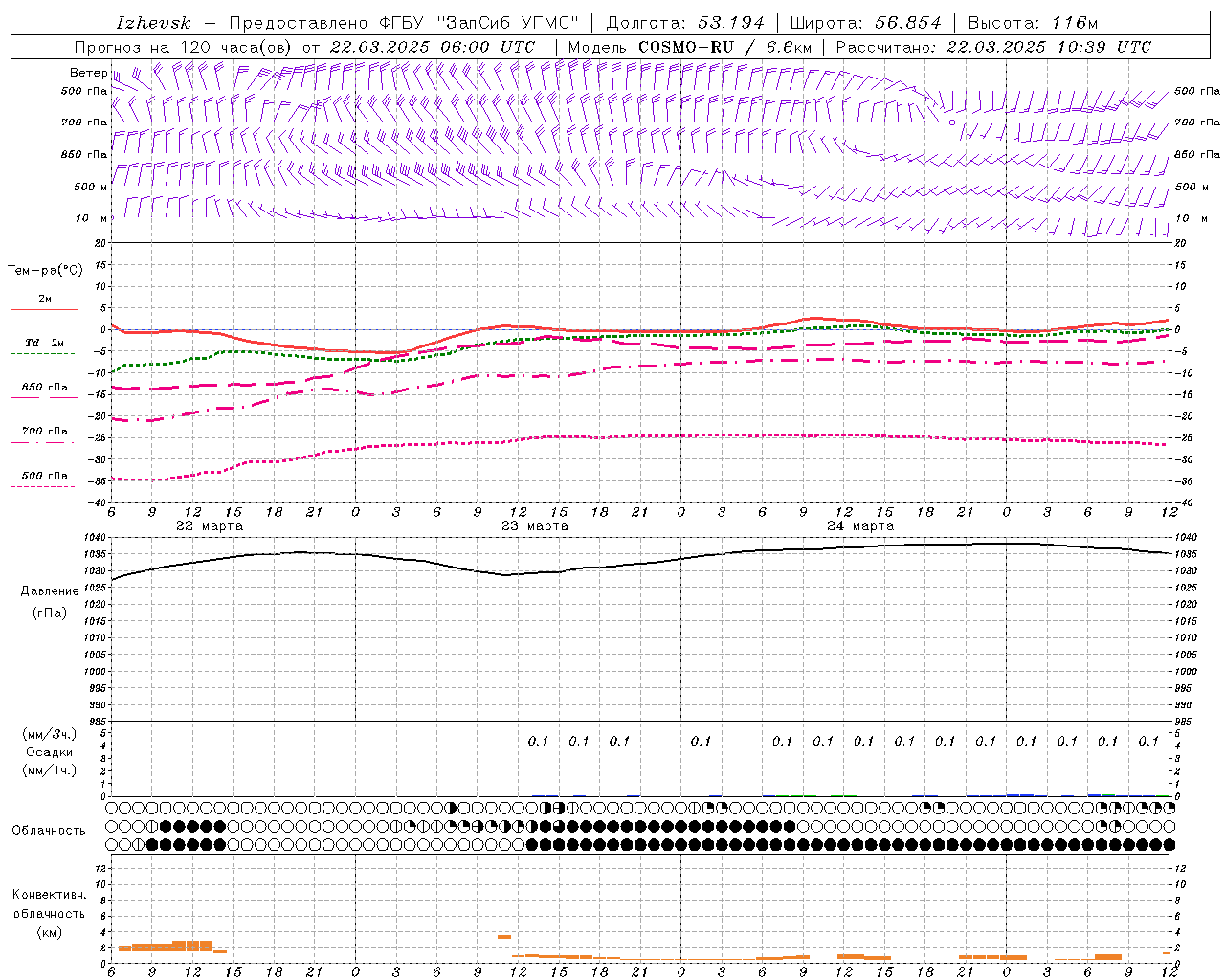Click the "Давление" pressure panel label
Image resolution: width=1225 pixels, height=980 pixels.
[x=50, y=591]
